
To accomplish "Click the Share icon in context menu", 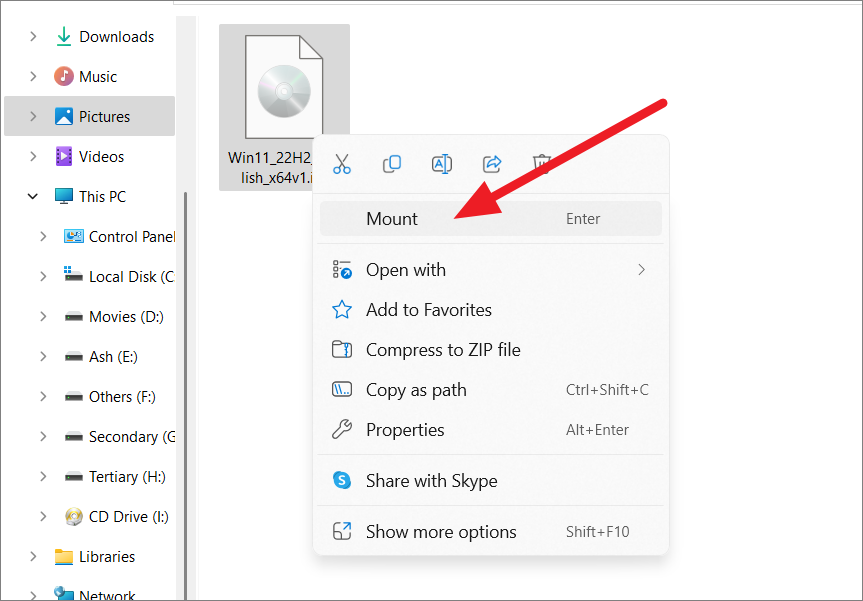I will [x=492, y=164].
